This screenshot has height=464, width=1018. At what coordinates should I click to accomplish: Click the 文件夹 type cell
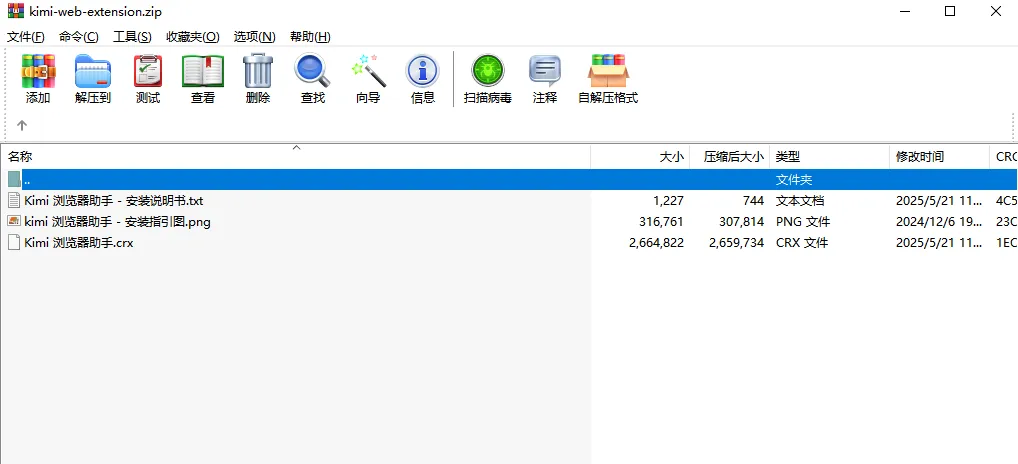(794, 179)
